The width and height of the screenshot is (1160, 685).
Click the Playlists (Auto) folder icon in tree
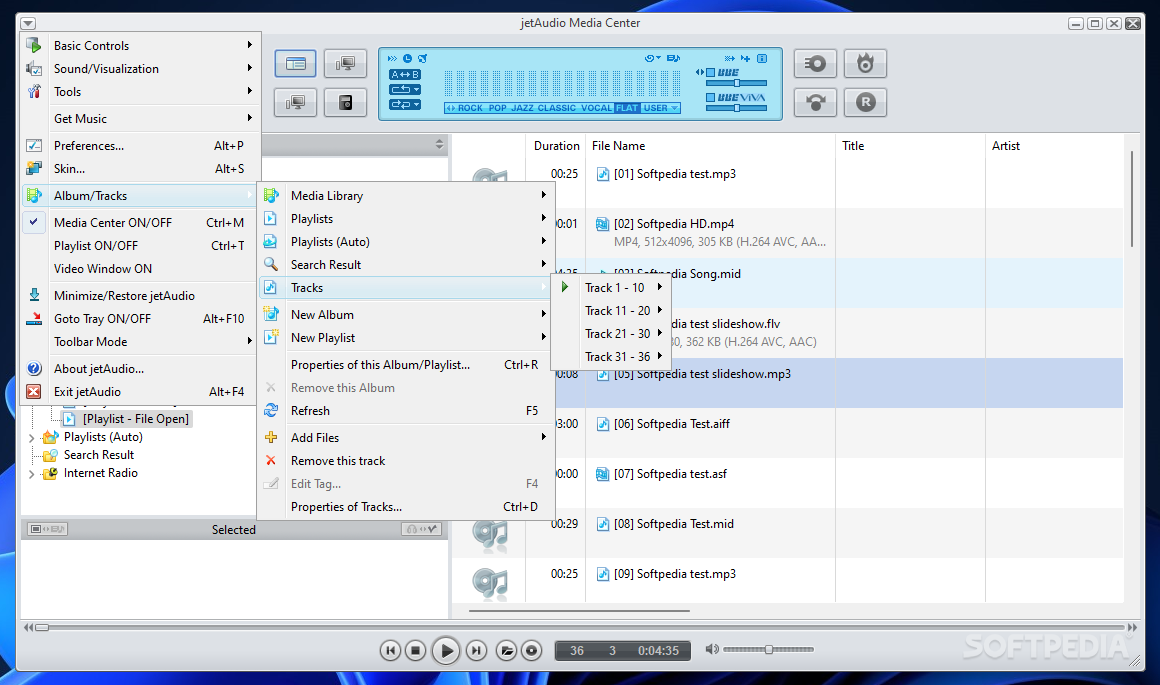click(50, 437)
